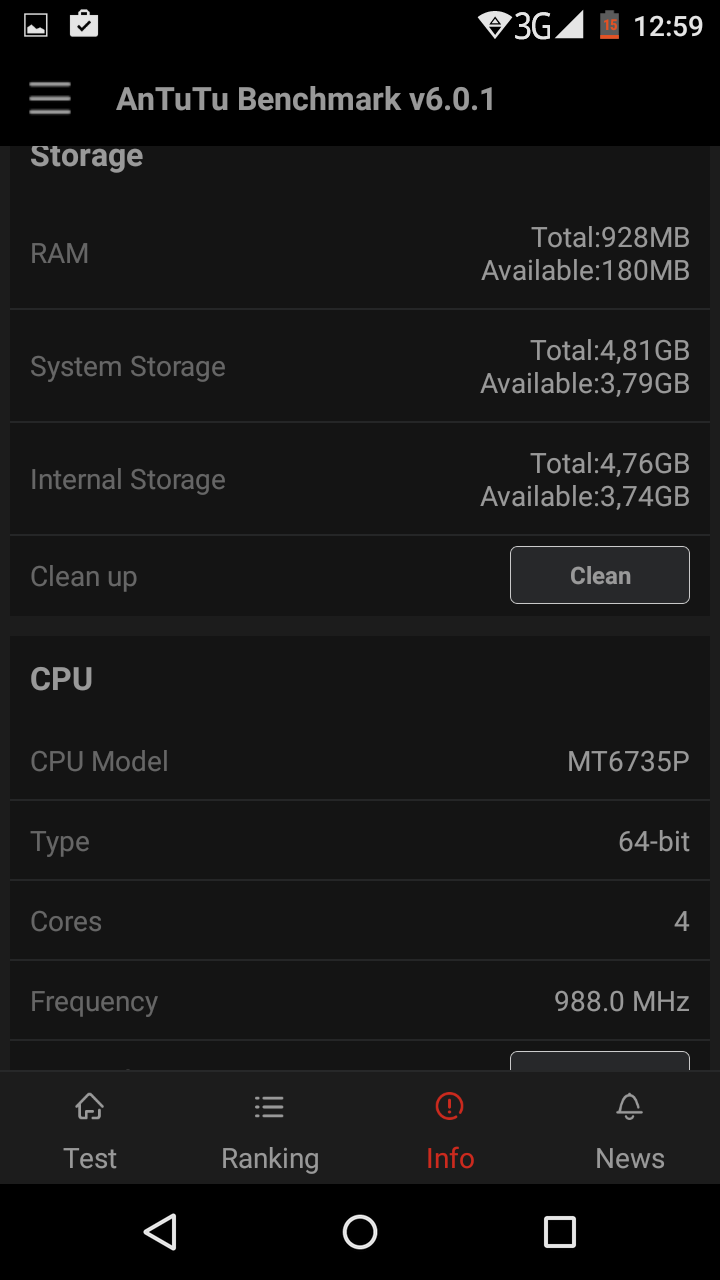Open the hamburger navigation menu
The image size is (720, 1280).
(50, 99)
